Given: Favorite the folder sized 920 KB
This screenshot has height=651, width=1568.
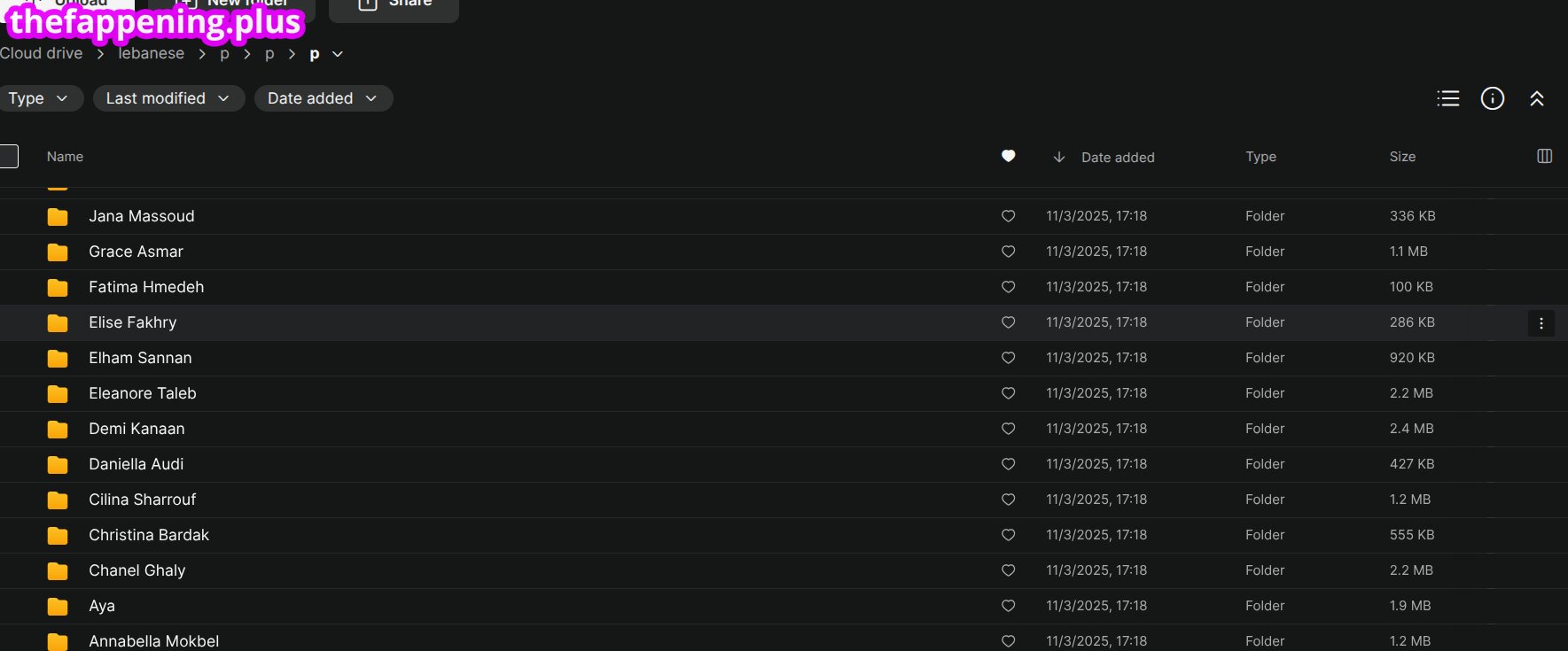Looking at the screenshot, I should click(x=1008, y=358).
